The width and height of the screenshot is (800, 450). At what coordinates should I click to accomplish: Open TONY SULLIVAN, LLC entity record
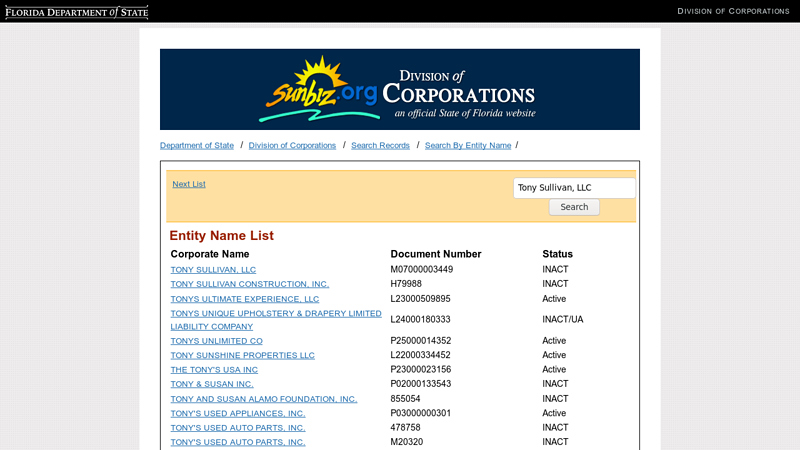[x=213, y=269]
